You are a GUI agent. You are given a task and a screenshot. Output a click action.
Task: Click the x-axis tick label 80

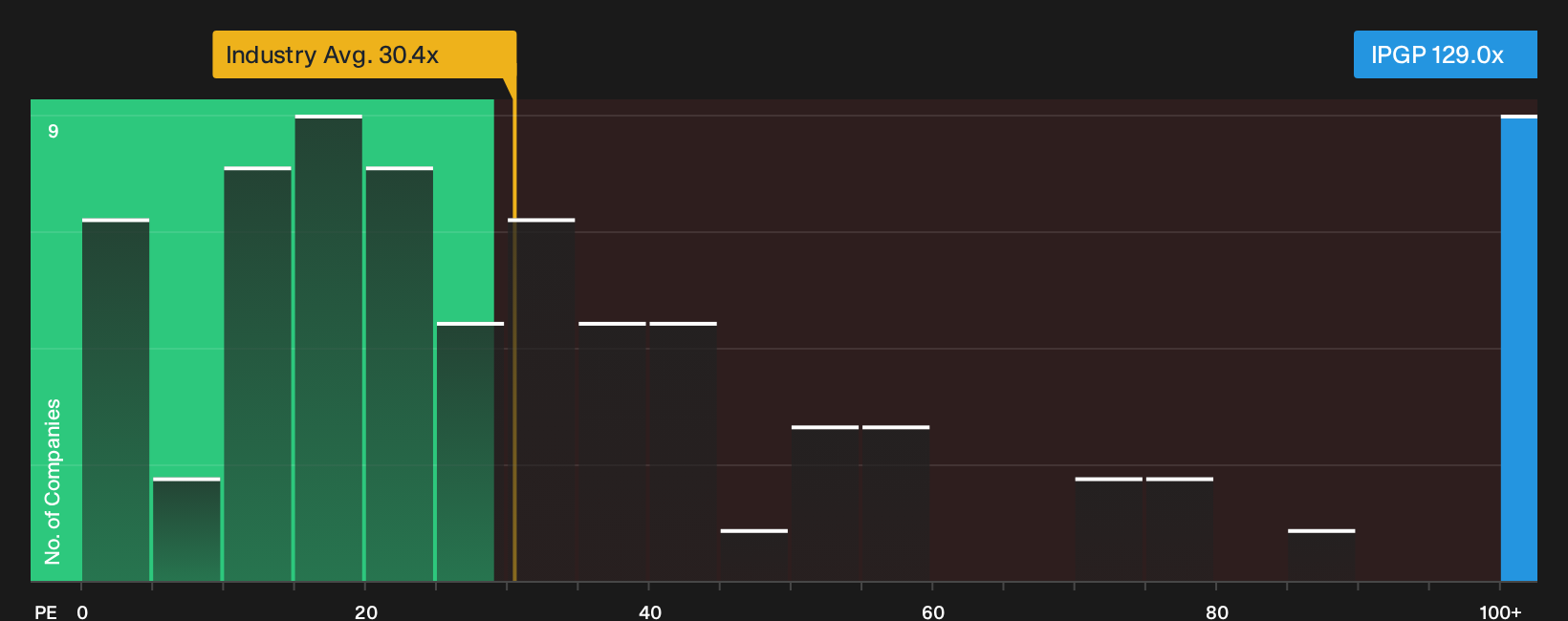pos(1217,612)
